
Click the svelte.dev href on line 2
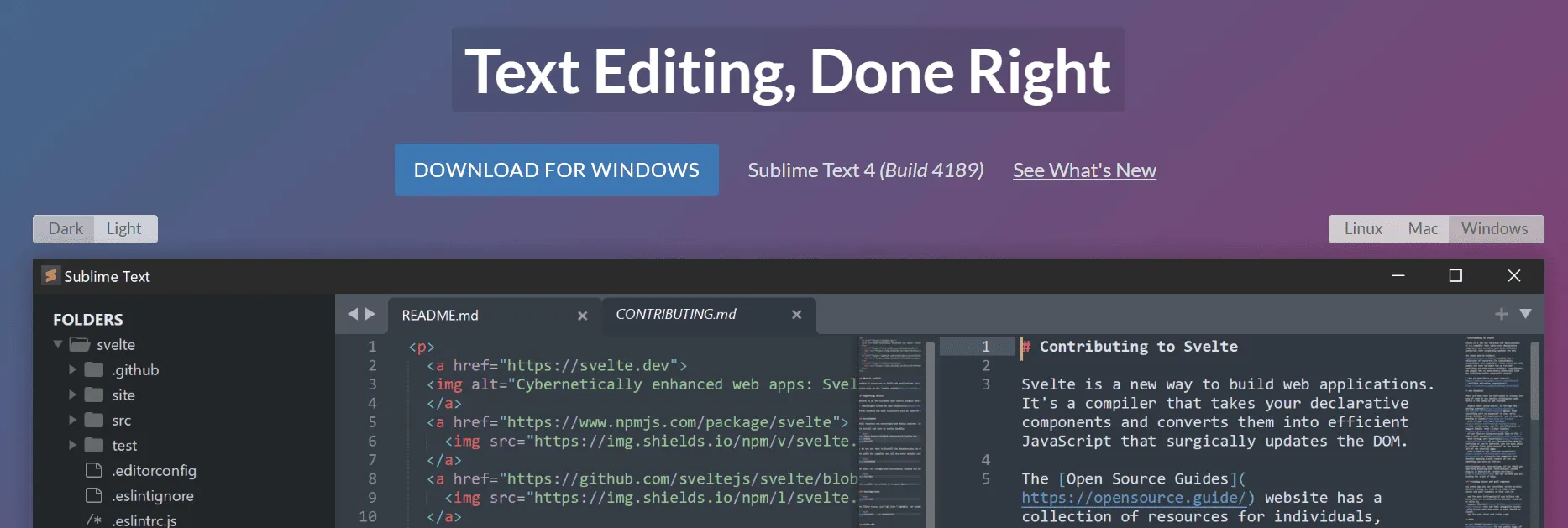coord(589,366)
